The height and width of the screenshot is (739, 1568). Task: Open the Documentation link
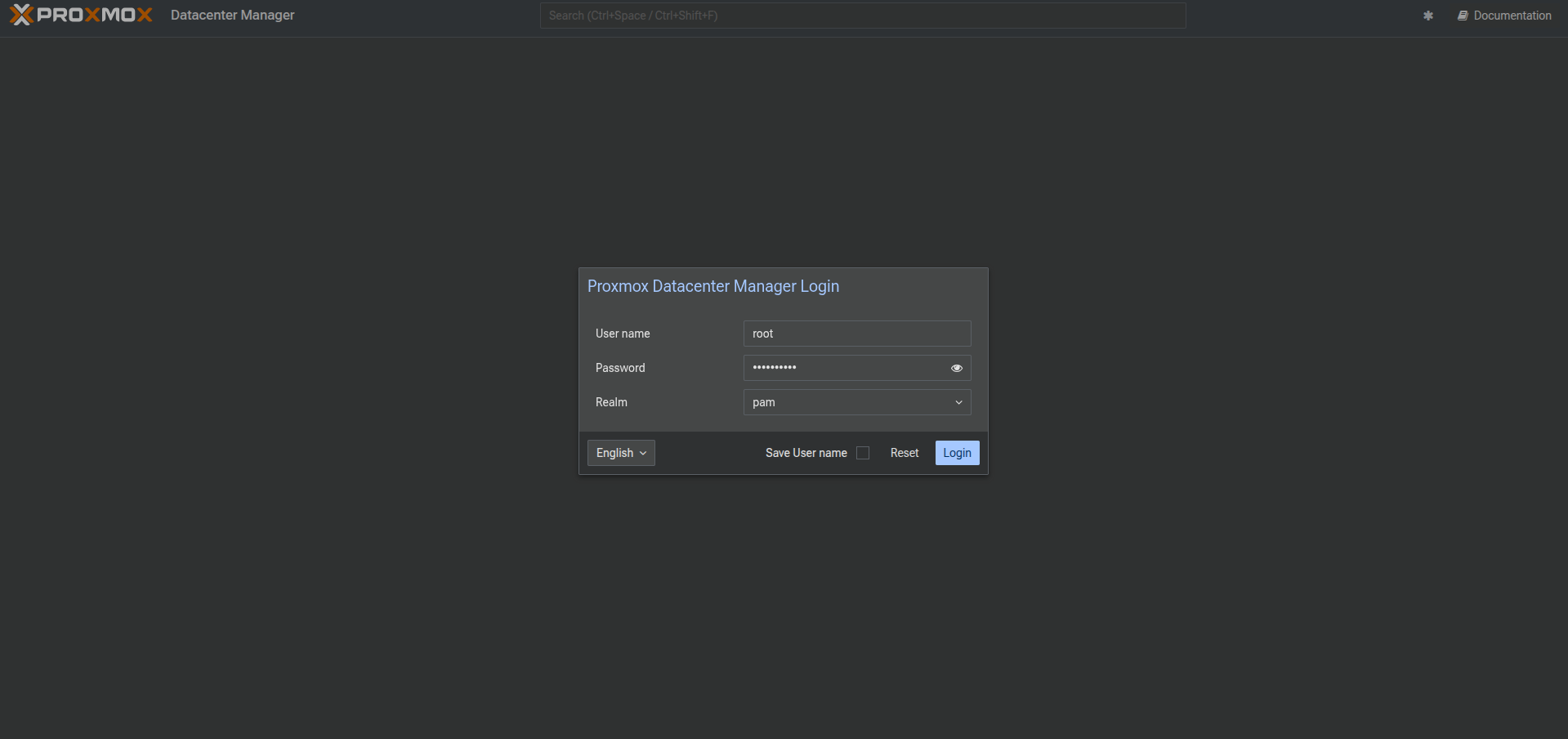click(1504, 16)
